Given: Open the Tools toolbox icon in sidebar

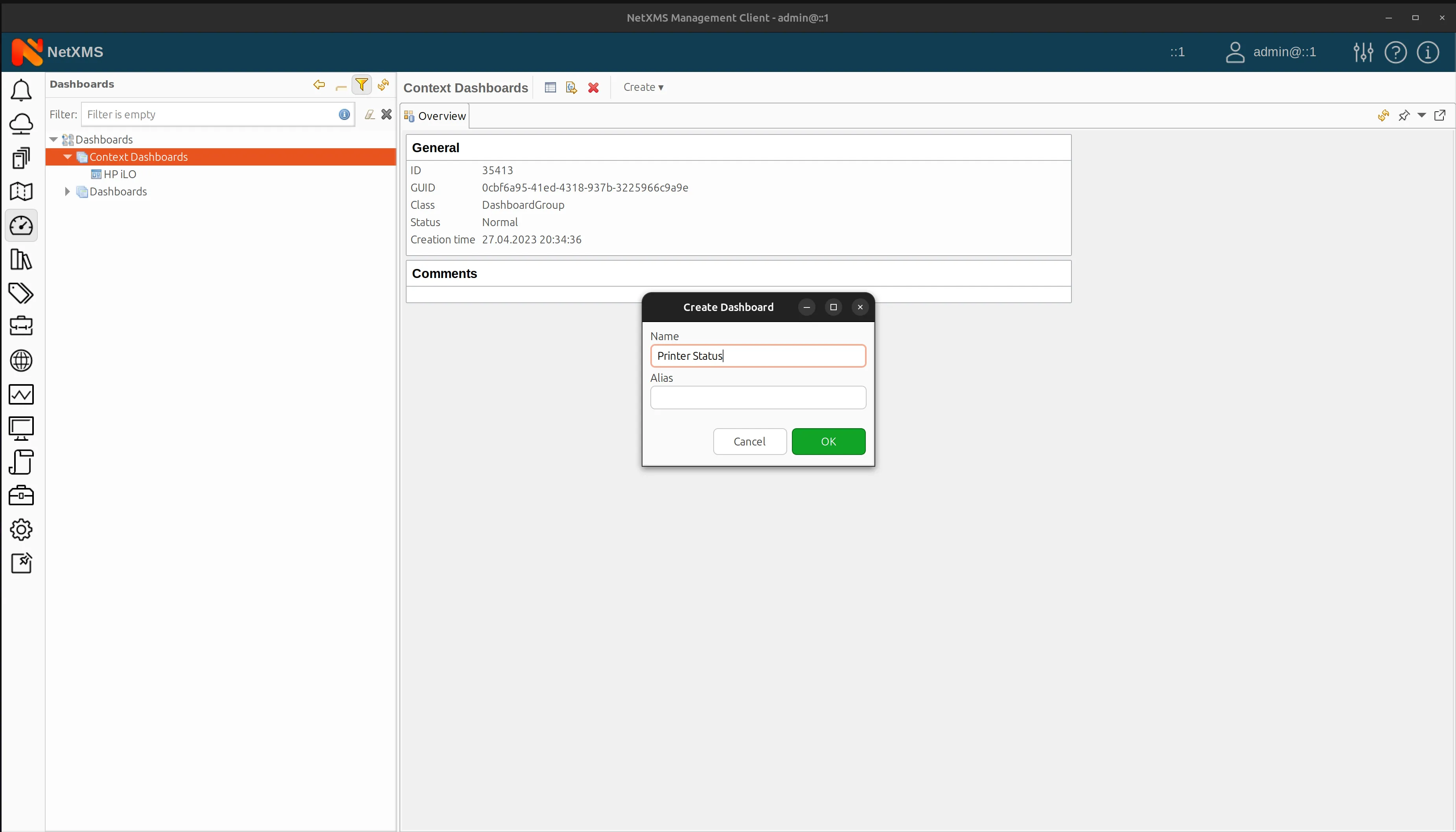Looking at the screenshot, I should click(x=22, y=495).
